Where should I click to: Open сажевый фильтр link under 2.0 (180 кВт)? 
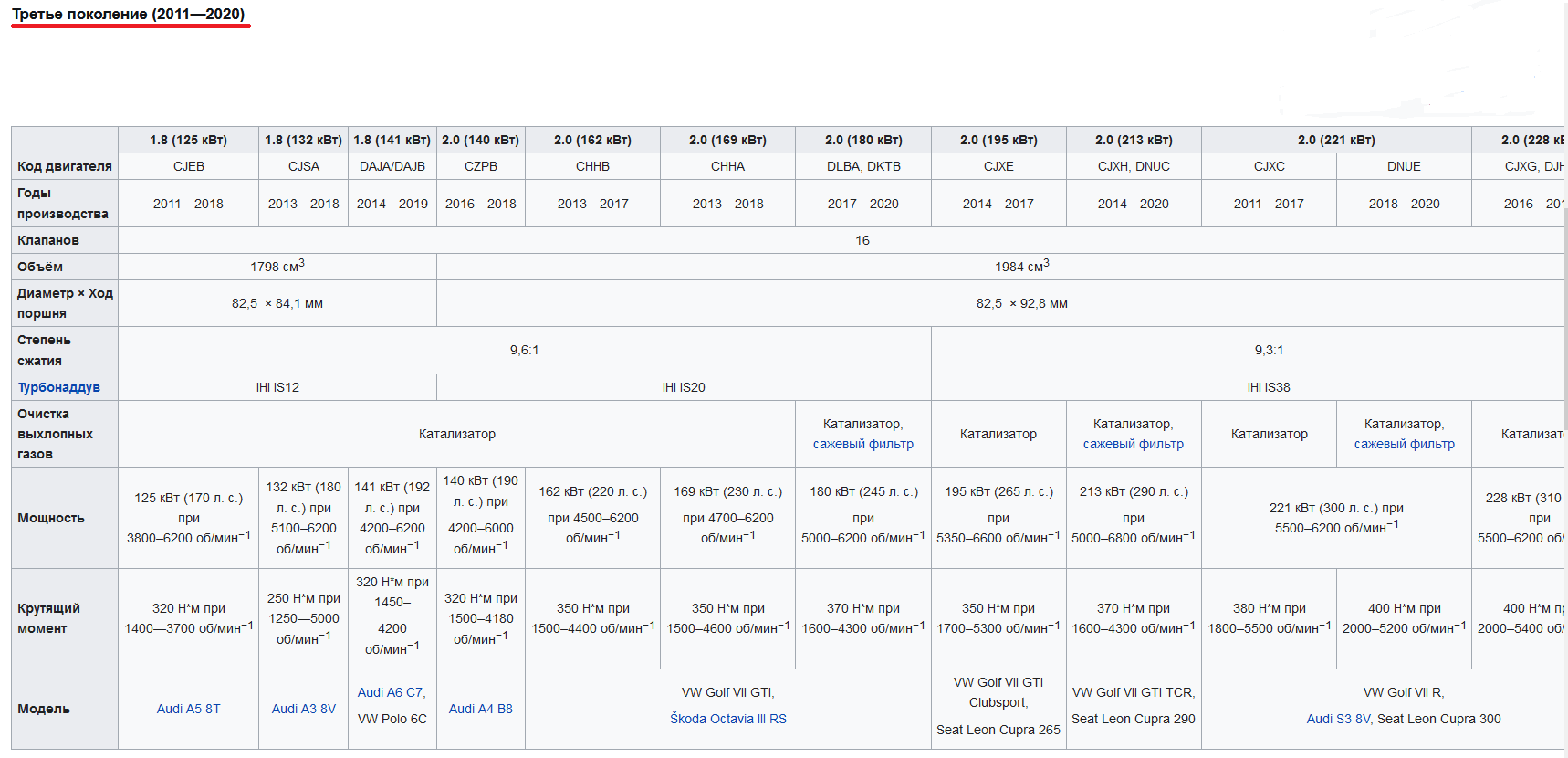pyautogui.click(x=862, y=444)
